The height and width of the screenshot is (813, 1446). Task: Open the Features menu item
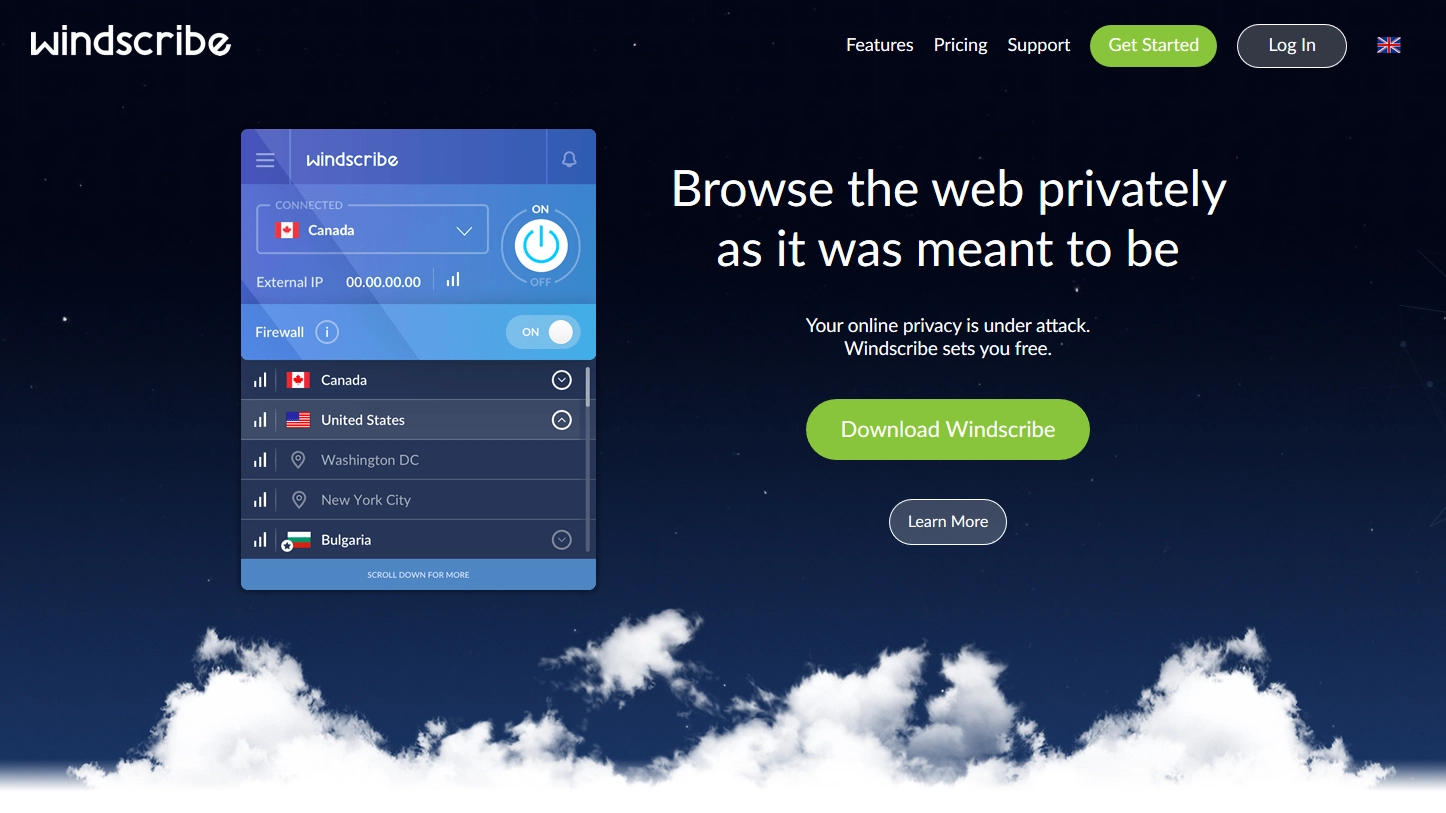pos(880,45)
